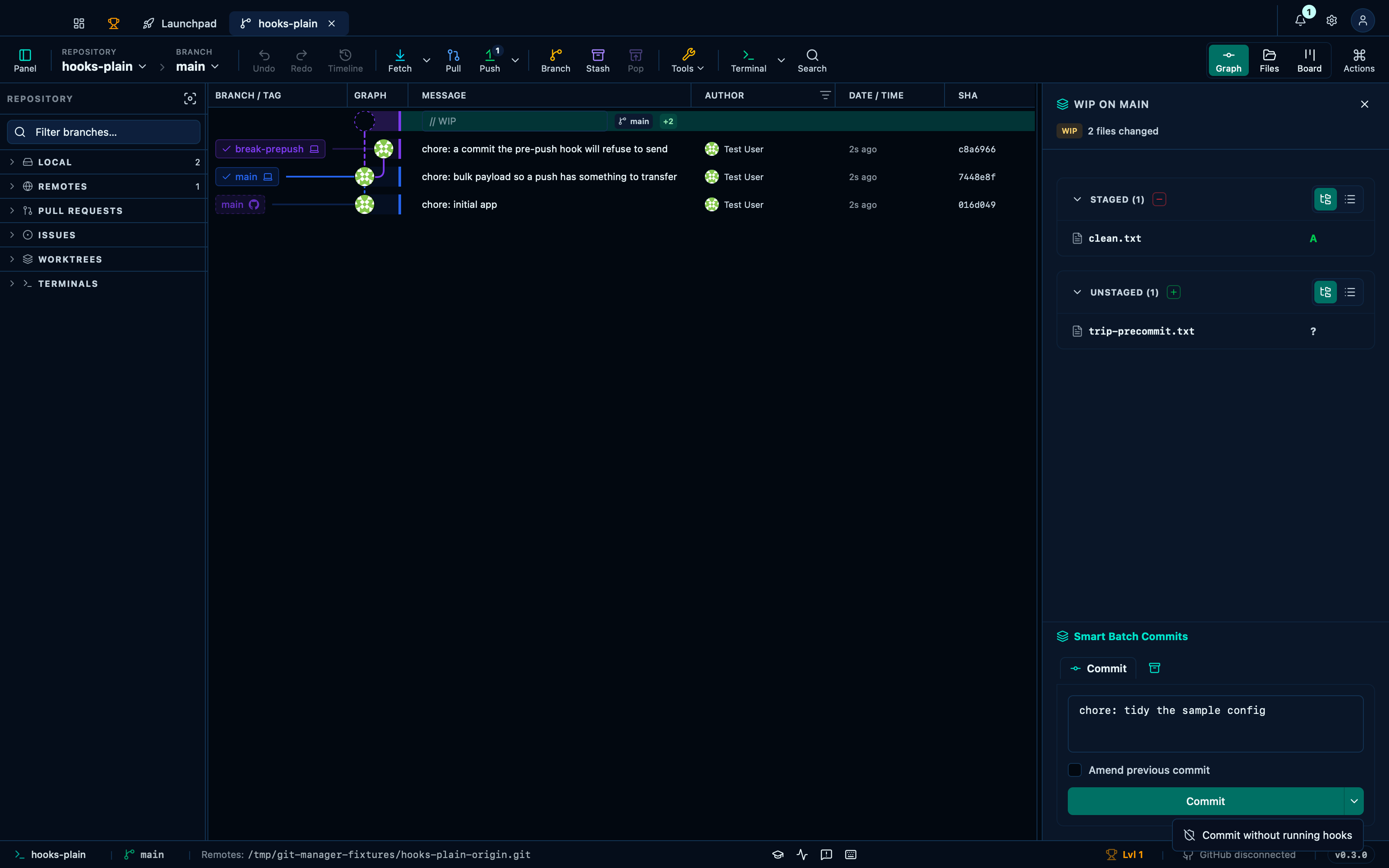Select trip-precommit.txt file

pyautogui.click(x=1215, y=331)
